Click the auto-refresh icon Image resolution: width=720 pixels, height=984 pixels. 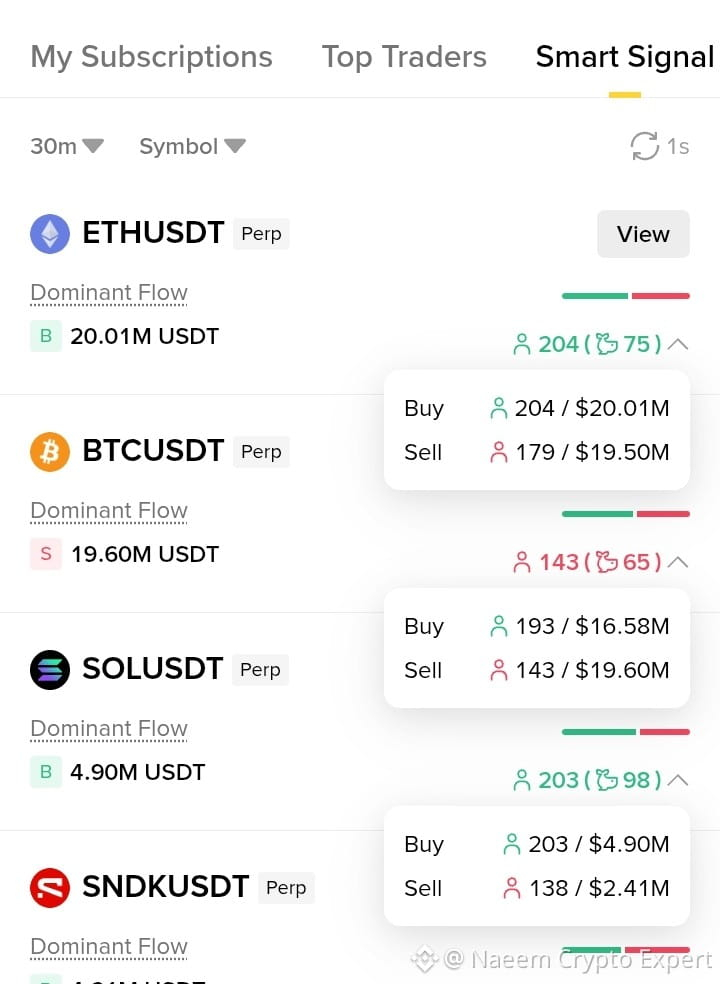click(x=645, y=146)
